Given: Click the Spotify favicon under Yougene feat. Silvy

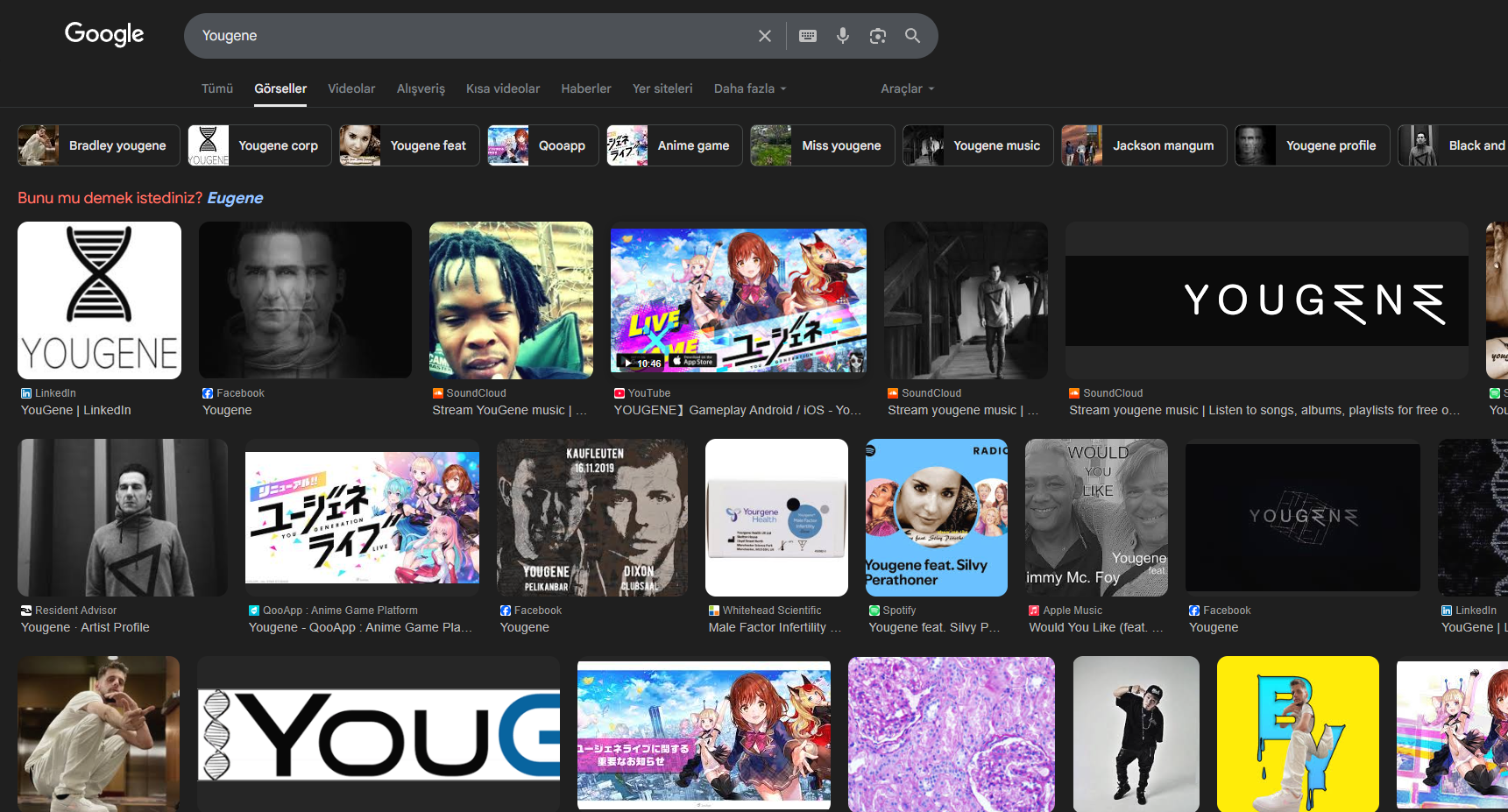Looking at the screenshot, I should click(x=874, y=611).
